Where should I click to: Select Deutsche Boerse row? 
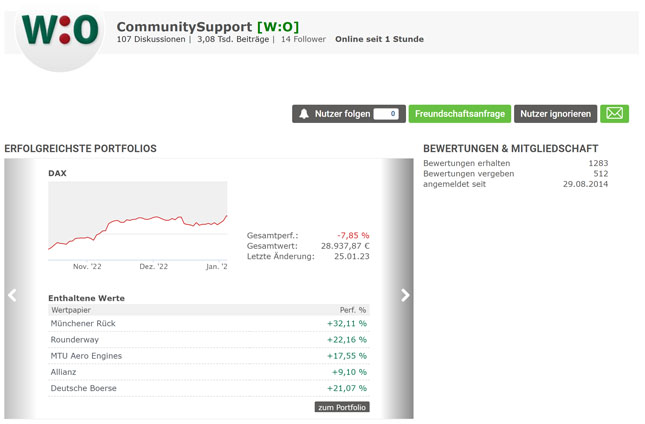209,388
